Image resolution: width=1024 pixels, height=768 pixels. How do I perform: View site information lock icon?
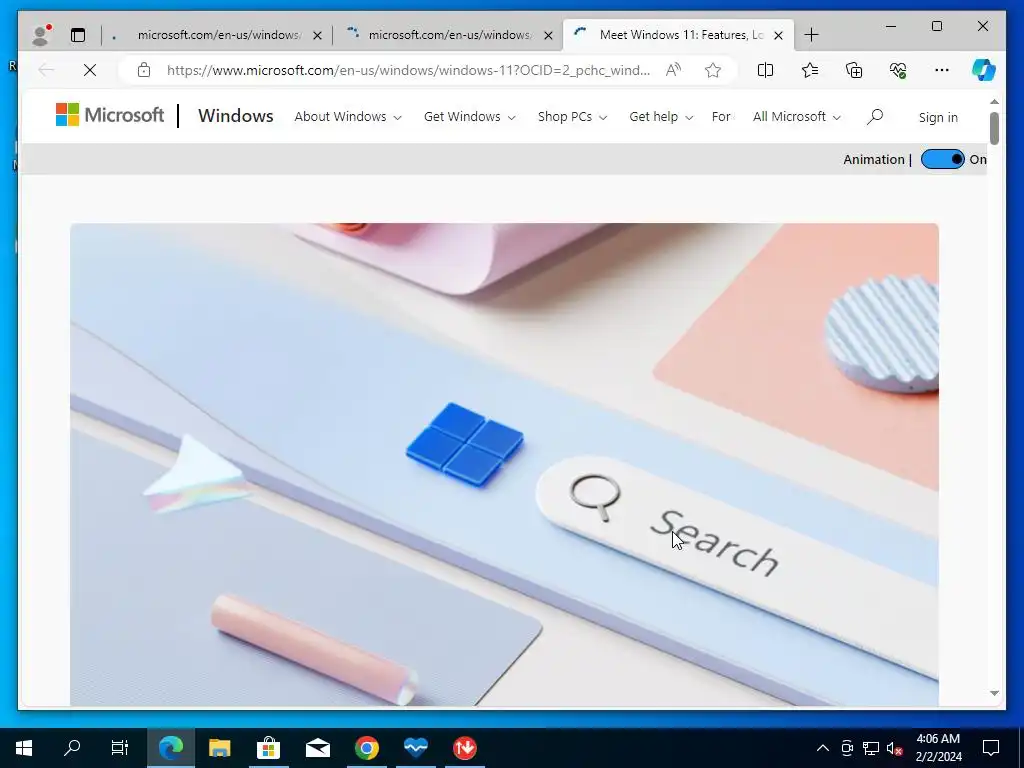[x=144, y=70]
